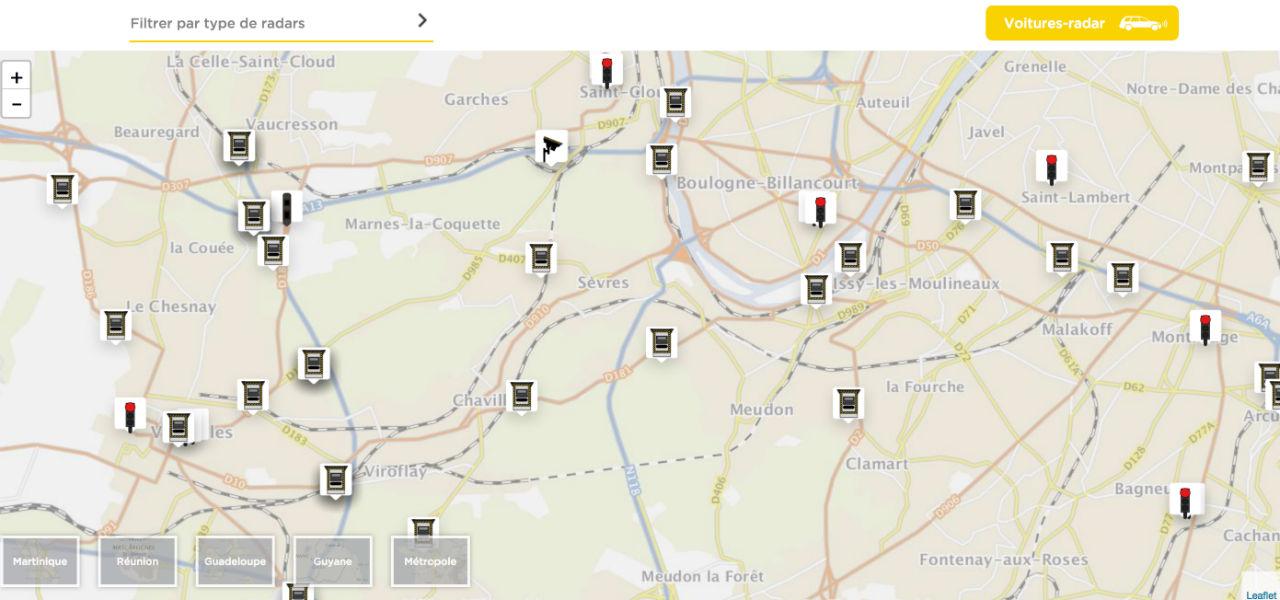Click the speed camera marker near Boulogne-Billancourt

point(660,160)
